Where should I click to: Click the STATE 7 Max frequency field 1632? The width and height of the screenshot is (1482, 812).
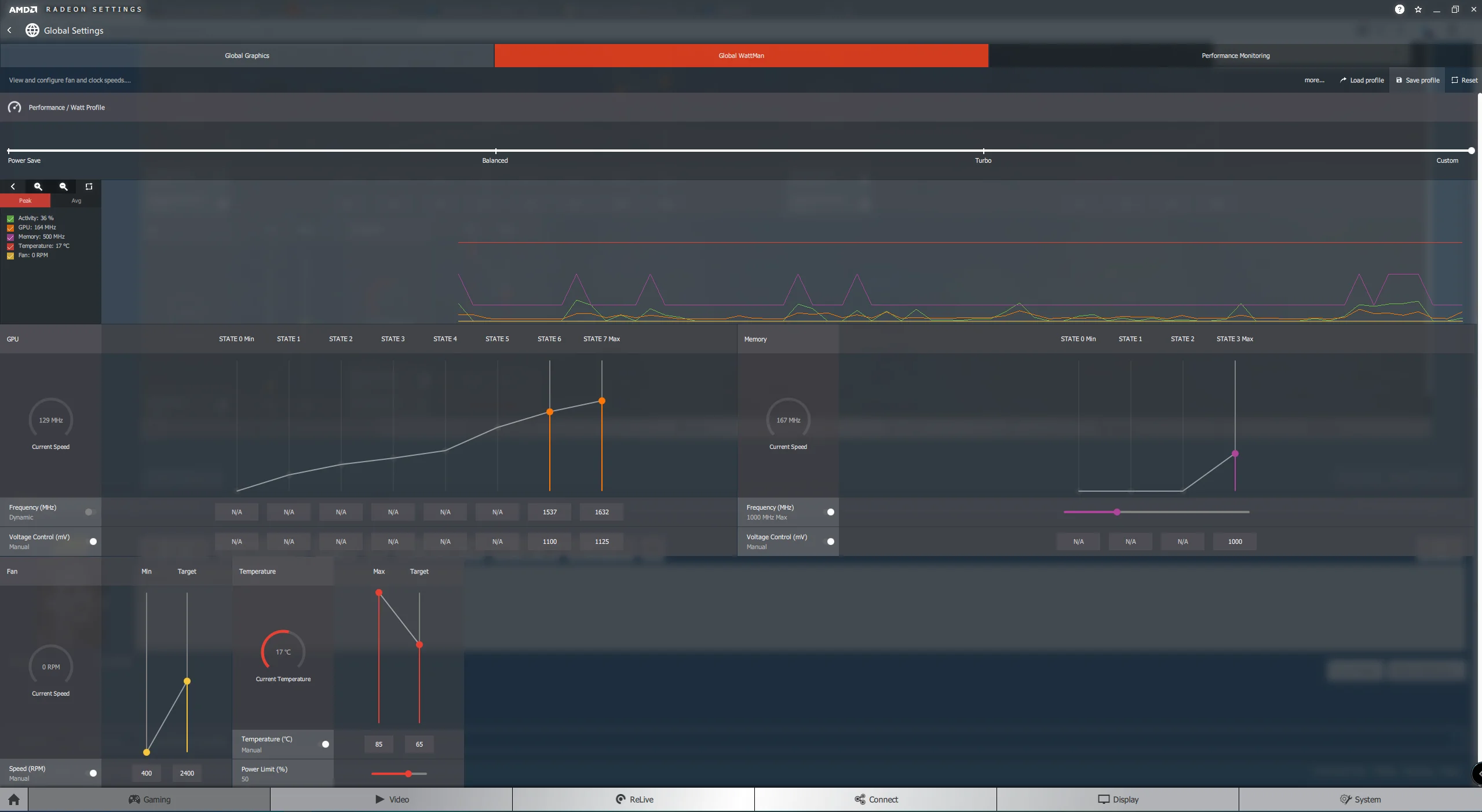click(x=601, y=512)
